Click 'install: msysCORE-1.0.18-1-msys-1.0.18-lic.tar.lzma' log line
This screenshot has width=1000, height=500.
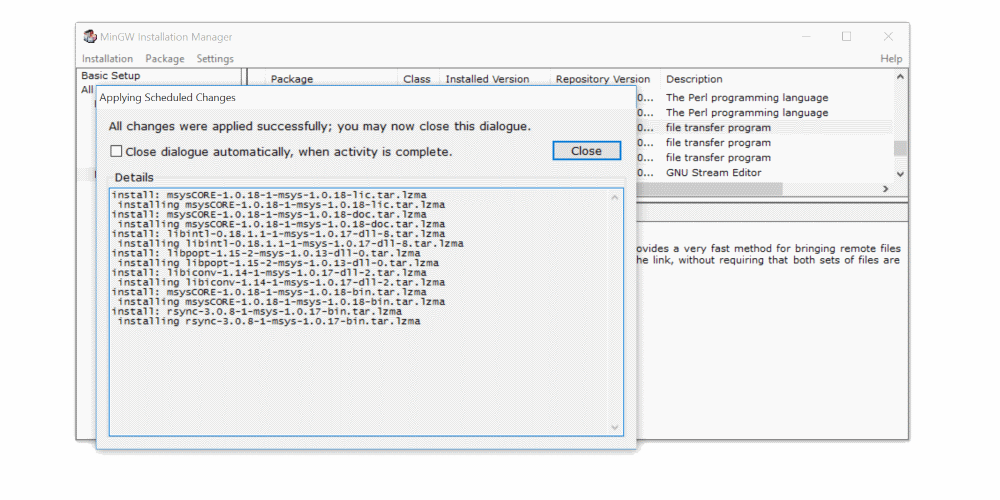pyautogui.click(x=268, y=195)
